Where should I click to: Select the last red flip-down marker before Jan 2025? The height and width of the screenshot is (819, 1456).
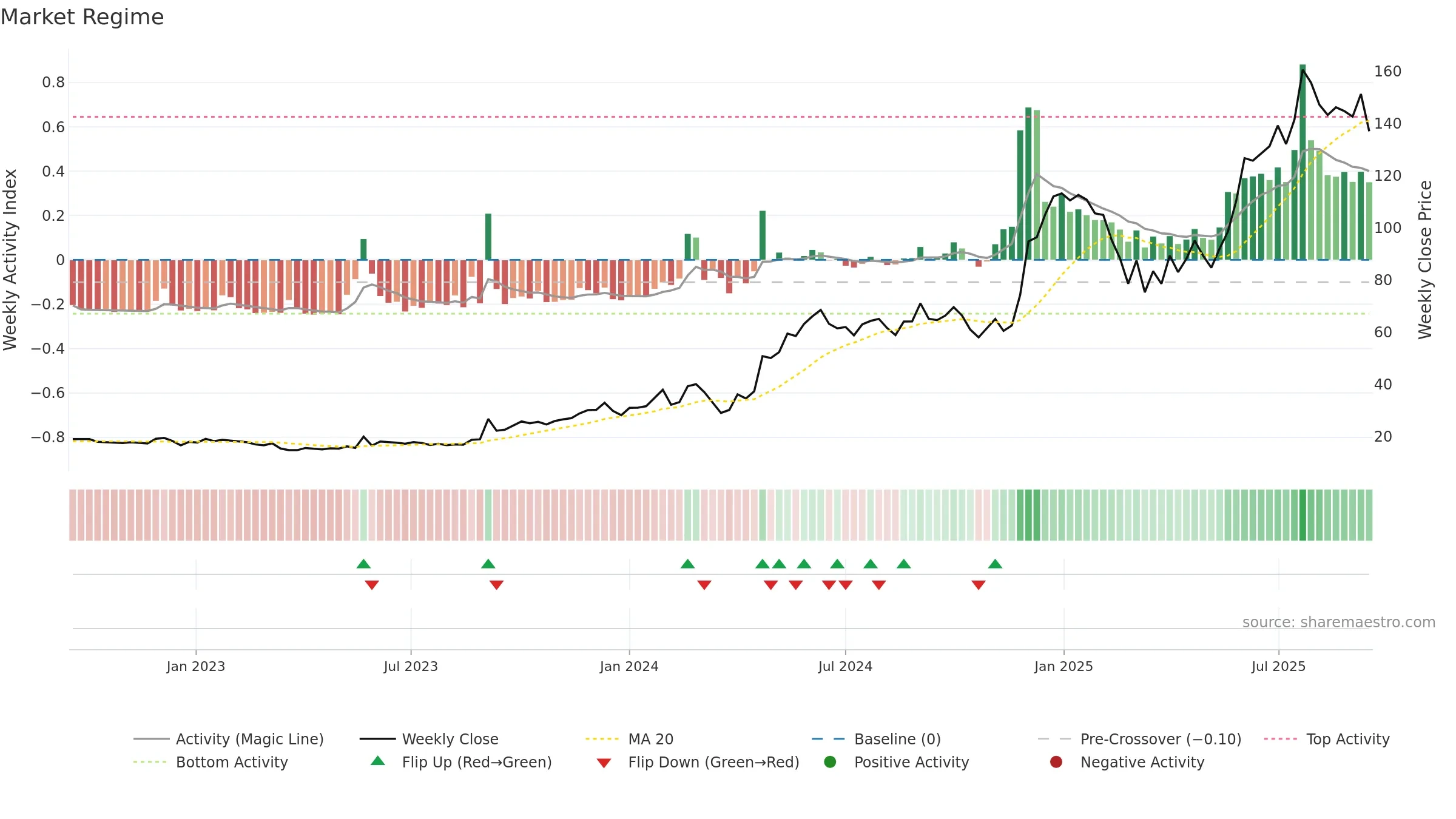[979, 585]
